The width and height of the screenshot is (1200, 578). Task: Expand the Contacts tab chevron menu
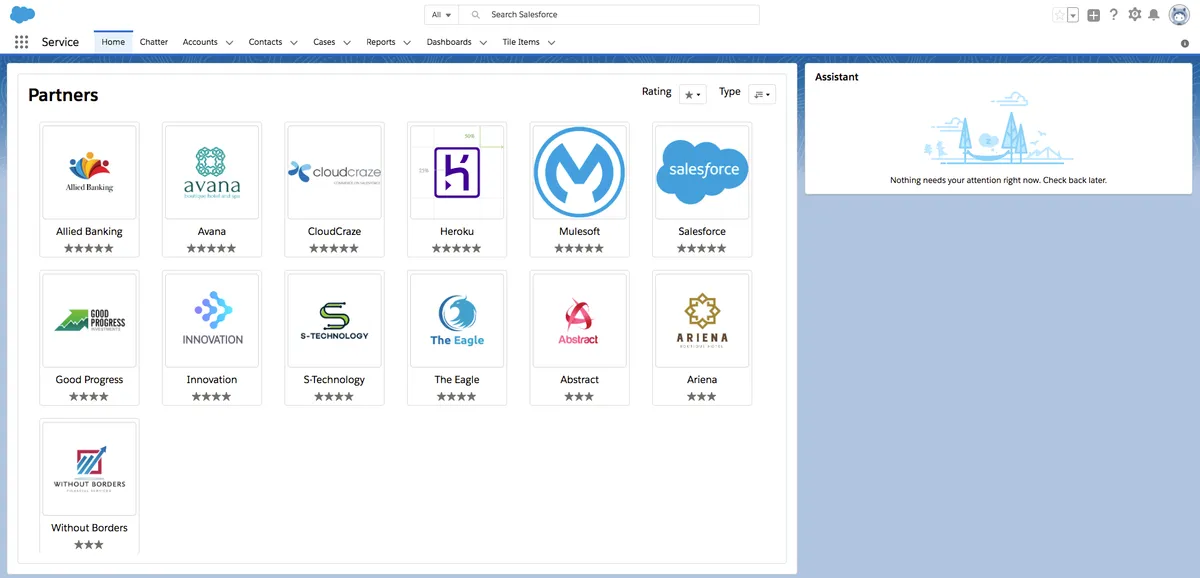(294, 43)
